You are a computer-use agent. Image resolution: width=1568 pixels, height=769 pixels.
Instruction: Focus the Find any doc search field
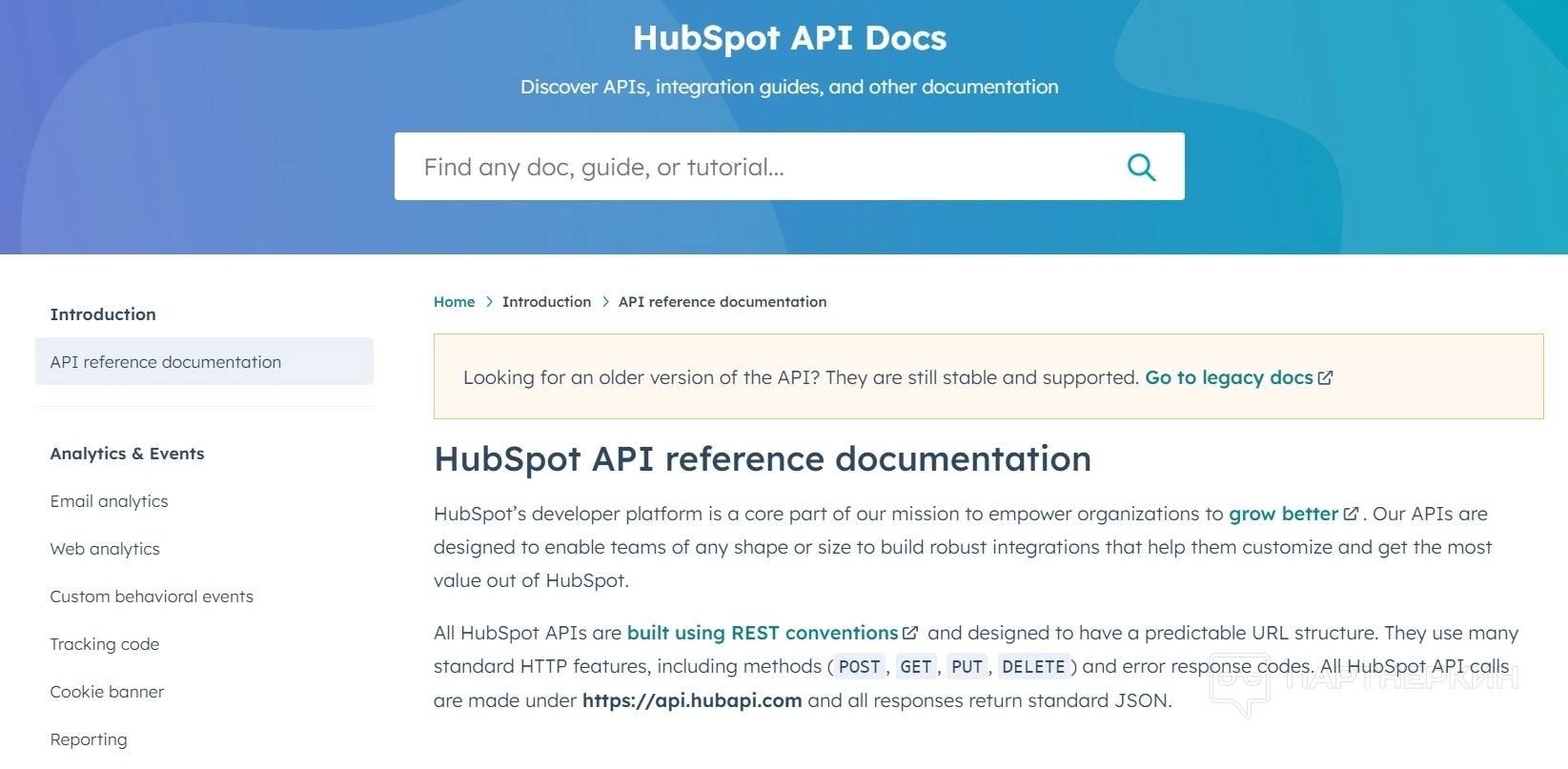(x=789, y=167)
